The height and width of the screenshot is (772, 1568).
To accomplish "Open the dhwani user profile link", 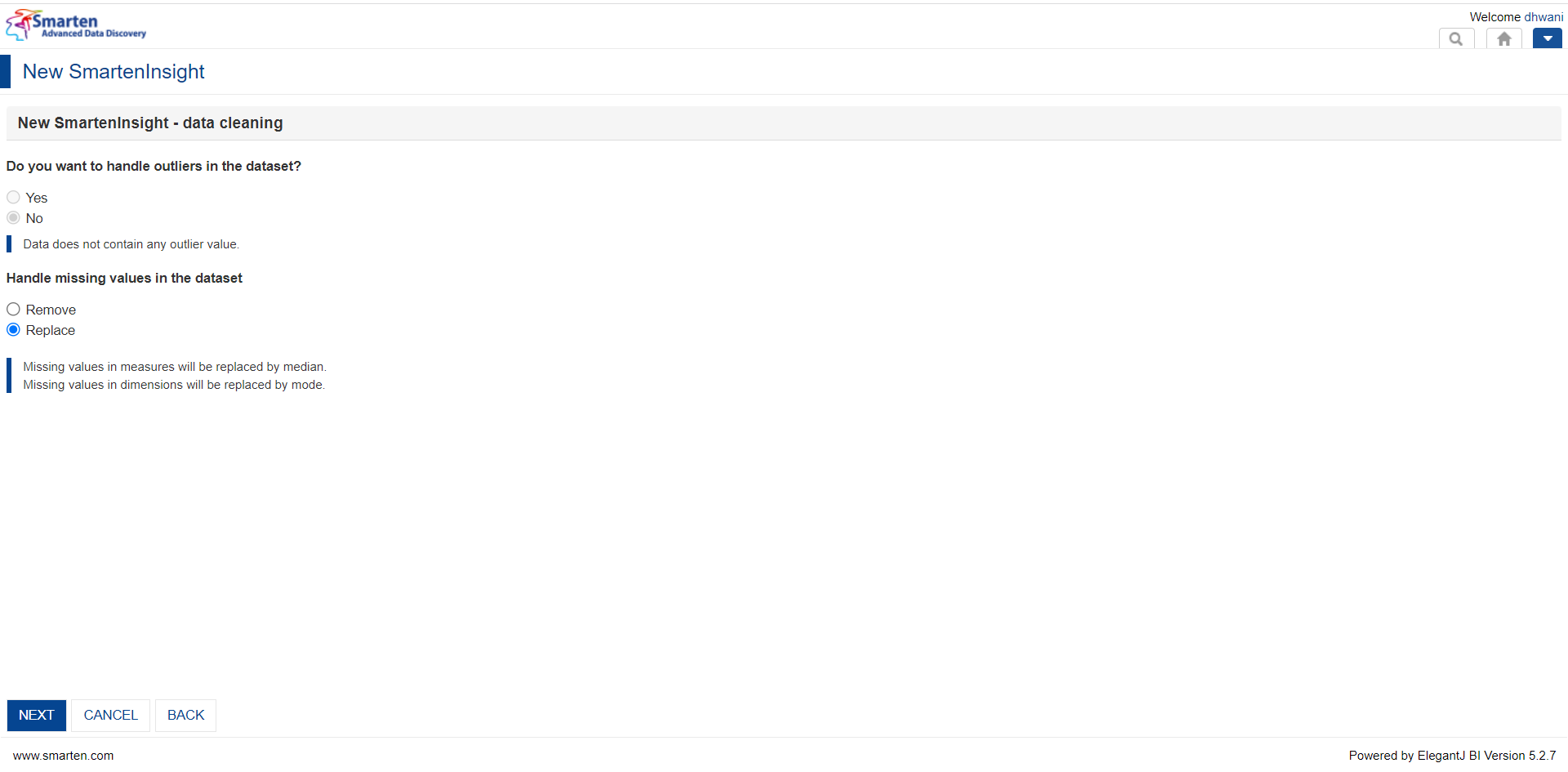I will [1543, 16].
